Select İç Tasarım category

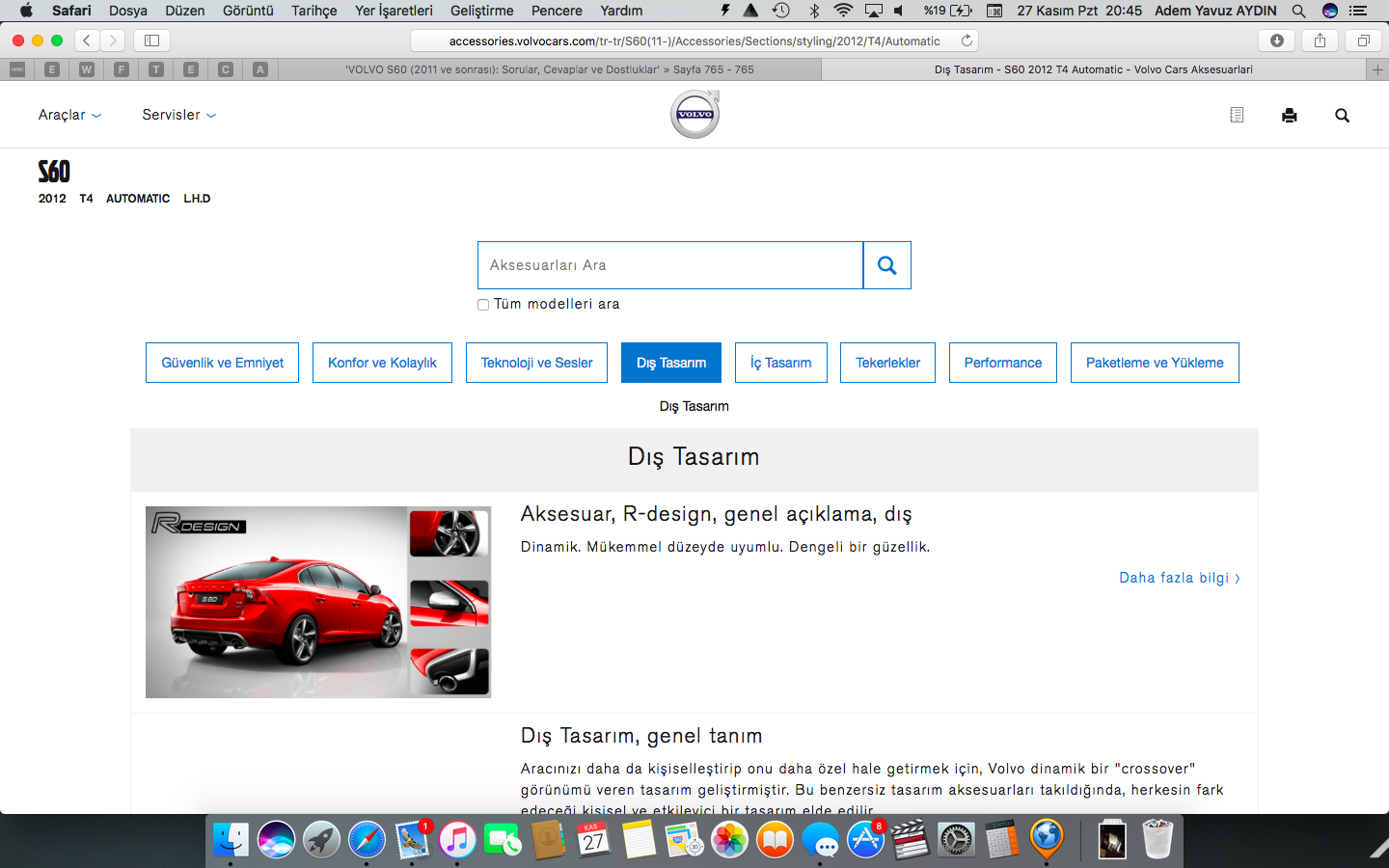[781, 363]
